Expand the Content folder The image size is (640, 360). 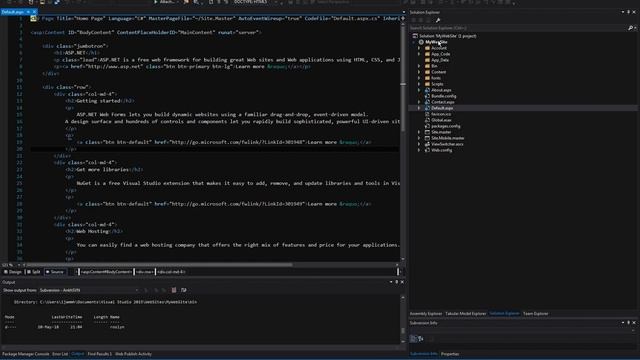point(419,72)
